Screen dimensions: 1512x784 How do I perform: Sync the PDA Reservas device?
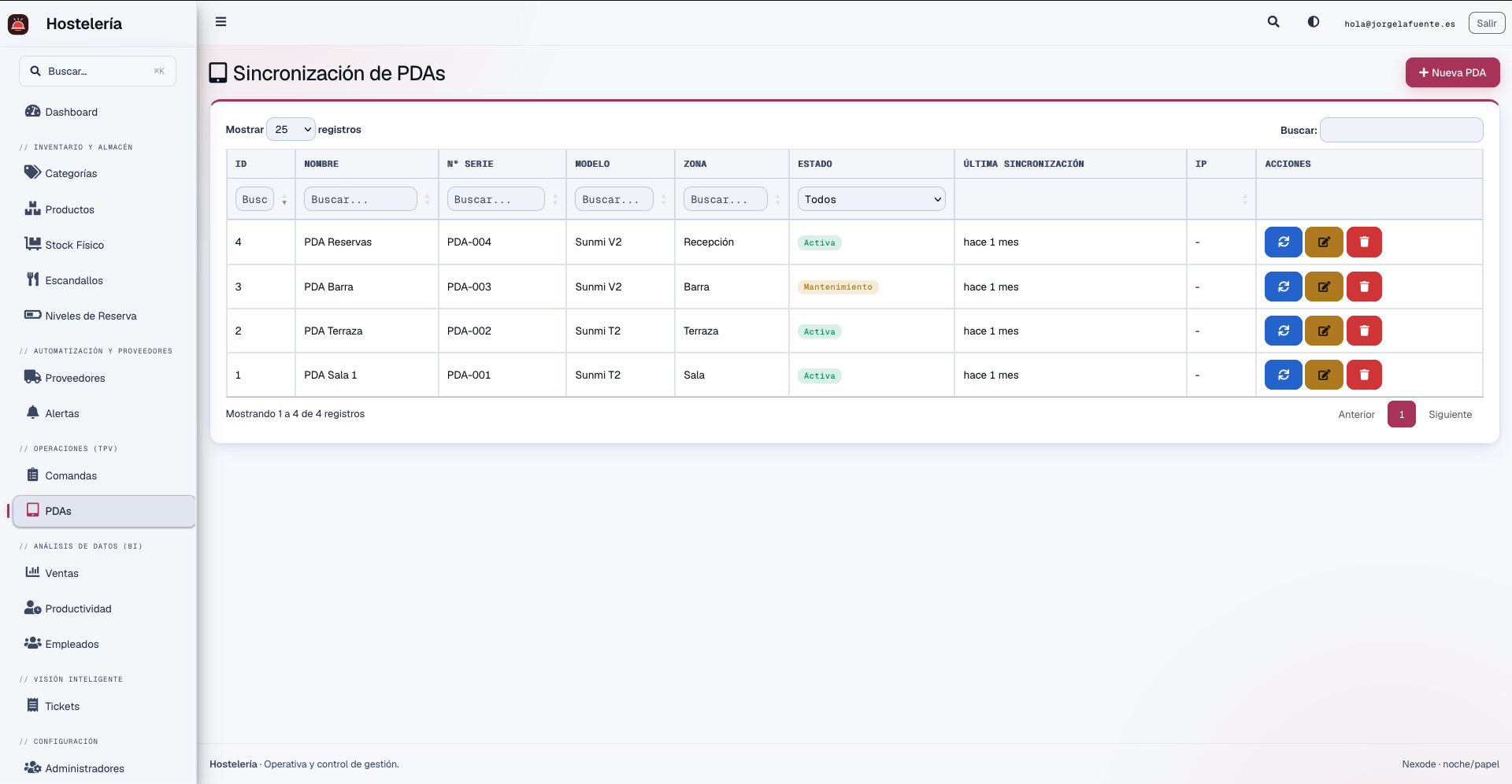[x=1283, y=242]
